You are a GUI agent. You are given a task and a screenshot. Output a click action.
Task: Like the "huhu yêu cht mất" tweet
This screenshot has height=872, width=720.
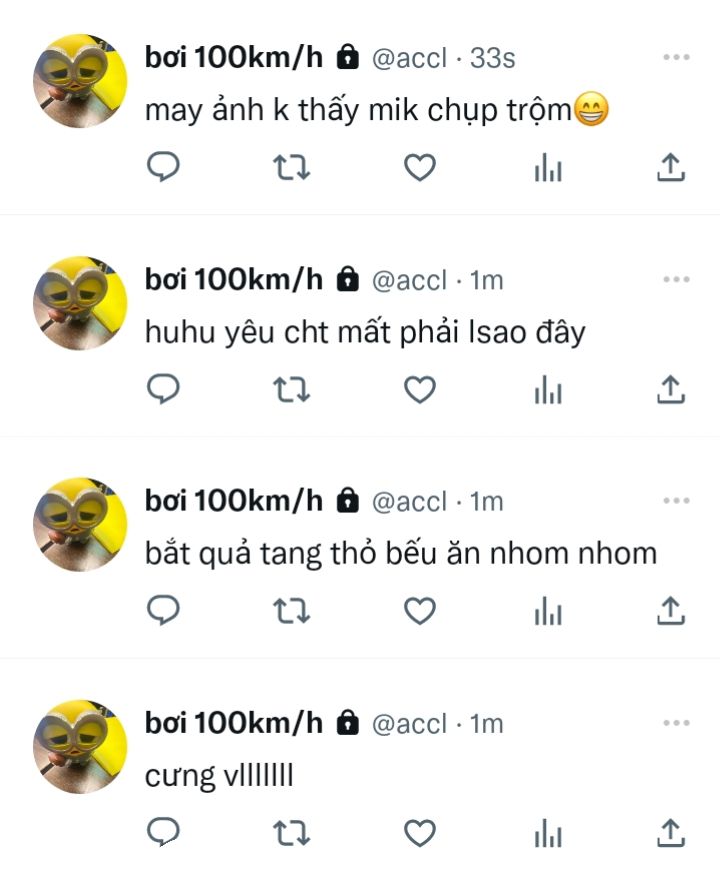(x=420, y=389)
